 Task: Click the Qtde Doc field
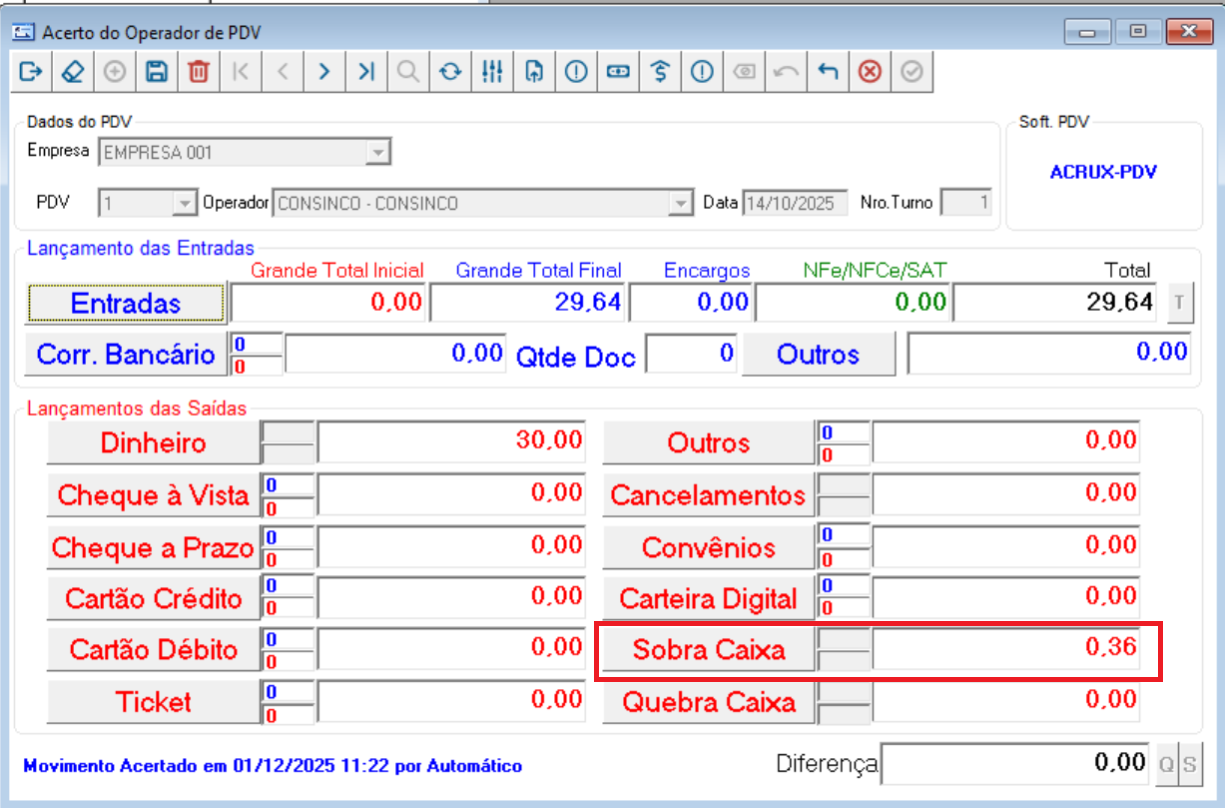pos(692,354)
